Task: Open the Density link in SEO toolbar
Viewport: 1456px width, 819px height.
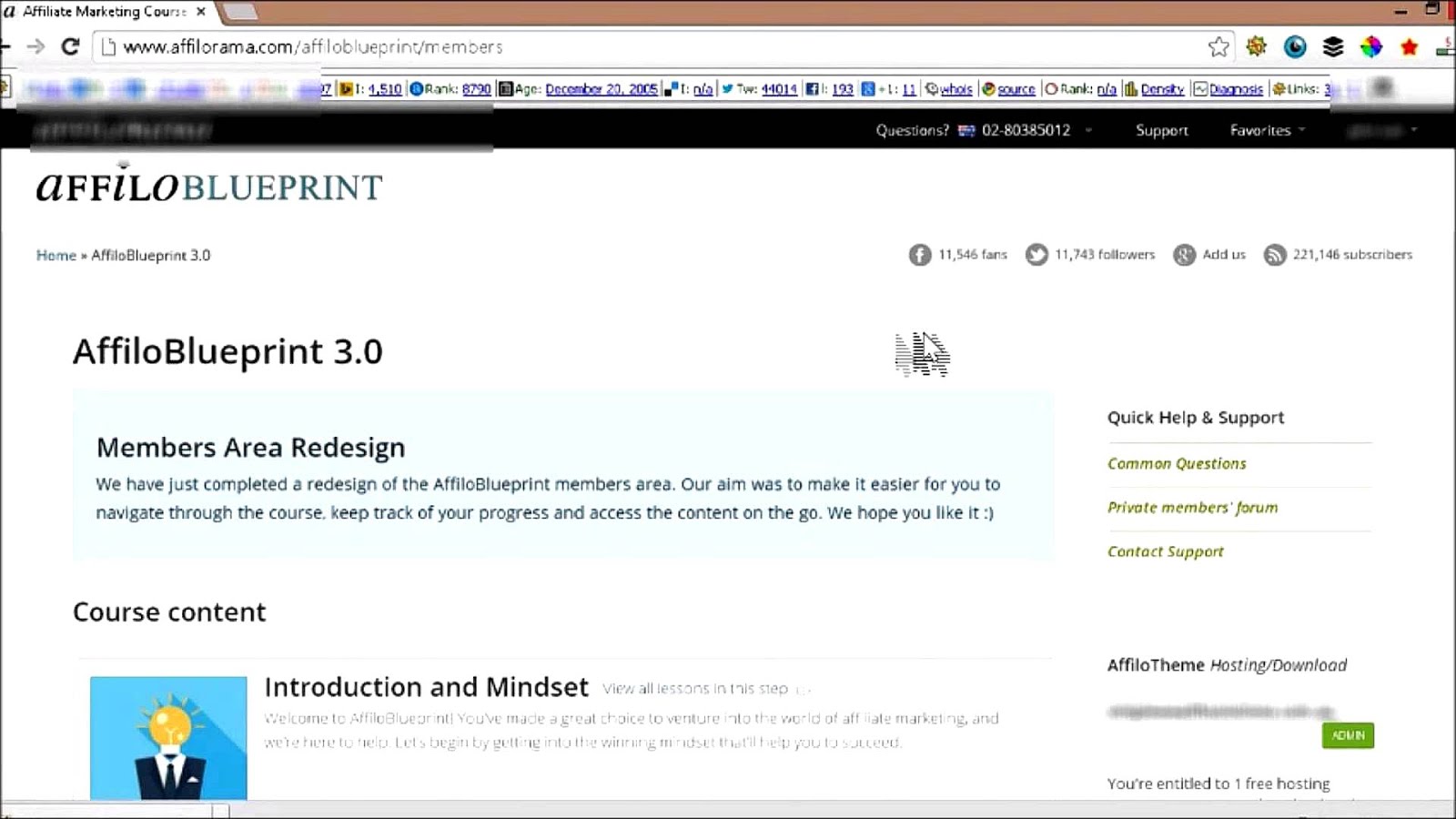Action: pyautogui.click(x=1162, y=89)
